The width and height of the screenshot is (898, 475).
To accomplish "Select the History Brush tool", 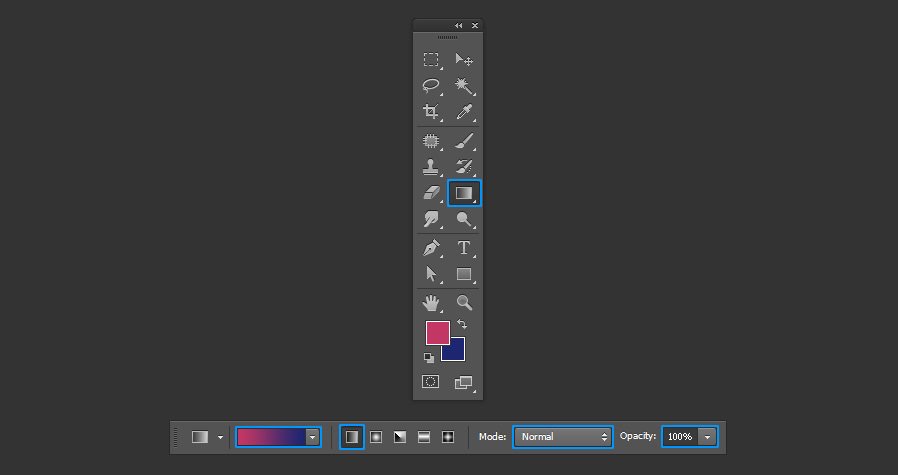I will [x=464, y=167].
